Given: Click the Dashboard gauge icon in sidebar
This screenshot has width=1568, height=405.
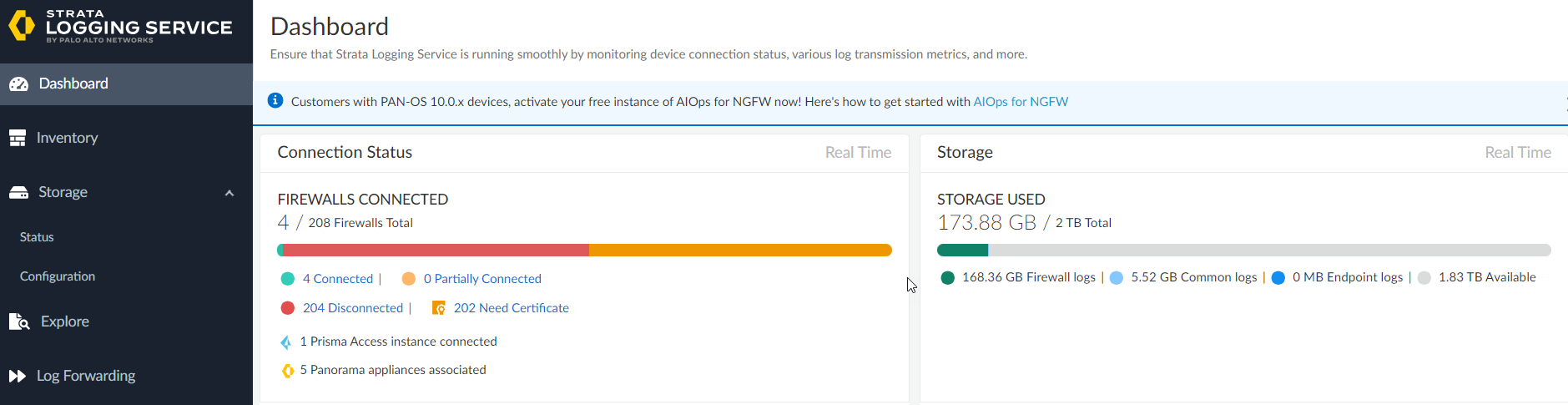Looking at the screenshot, I should pyautogui.click(x=18, y=84).
